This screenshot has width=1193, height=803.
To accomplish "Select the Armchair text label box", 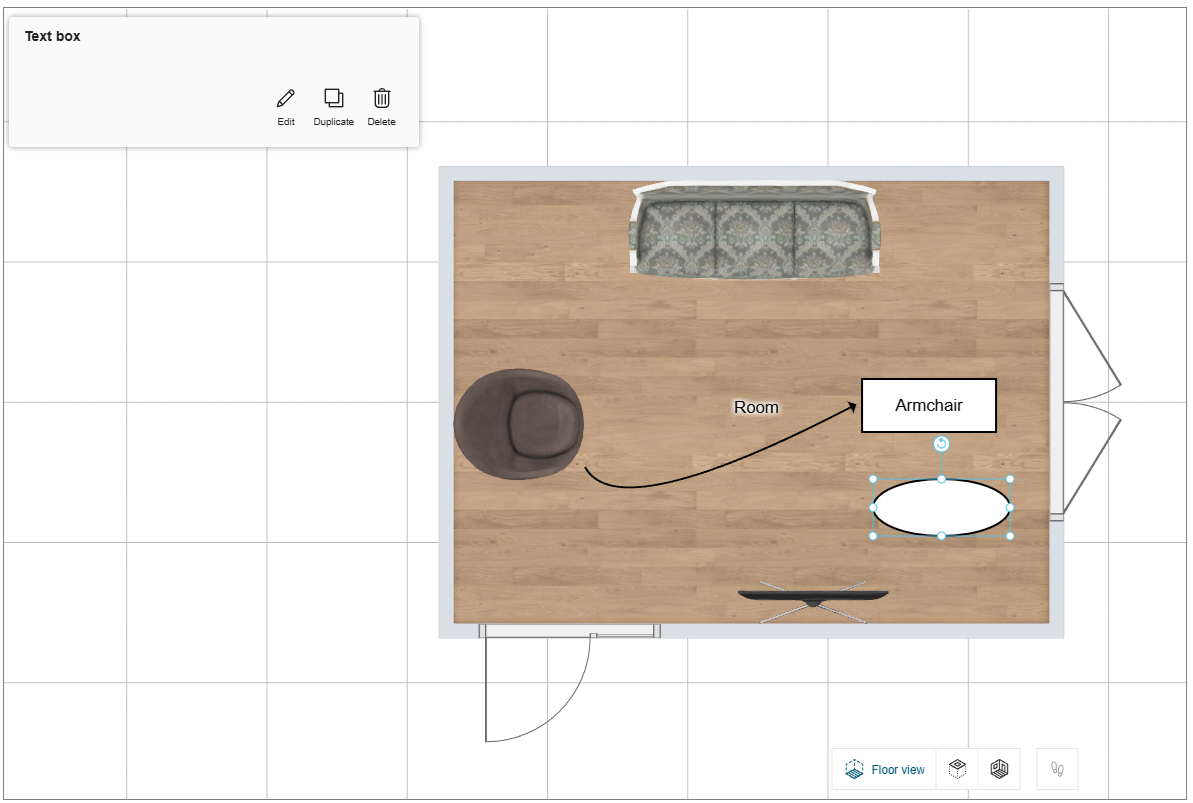I will point(928,405).
